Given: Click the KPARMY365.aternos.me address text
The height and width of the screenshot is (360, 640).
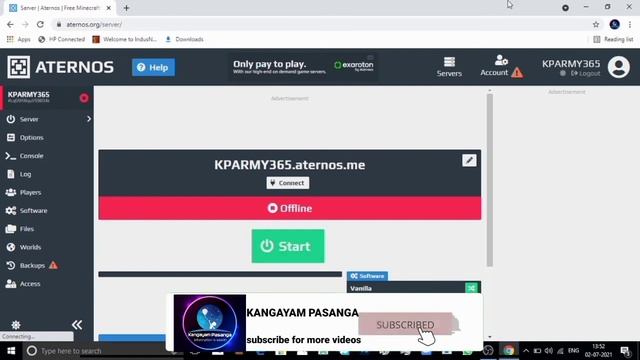Looking at the screenshot, I should coord(290,165).
